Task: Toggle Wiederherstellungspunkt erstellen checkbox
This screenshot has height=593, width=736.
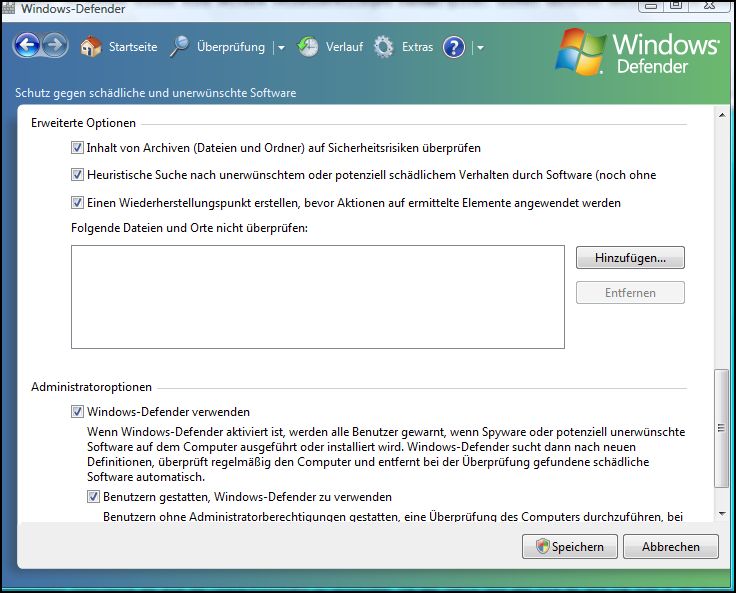Action: coord(77,202)
